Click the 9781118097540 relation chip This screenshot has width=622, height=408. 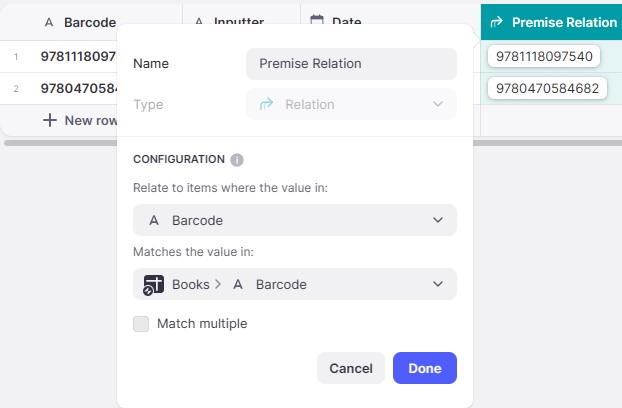click(x=545, y=55)
